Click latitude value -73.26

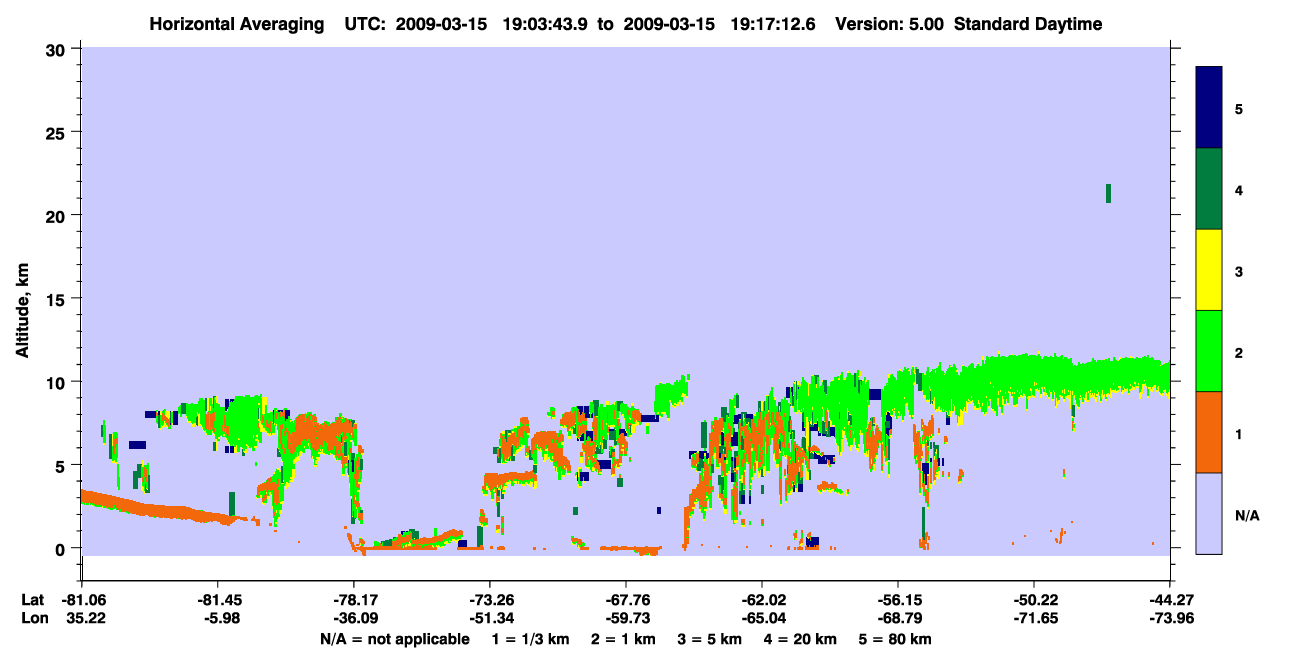(x=489, y=600)
